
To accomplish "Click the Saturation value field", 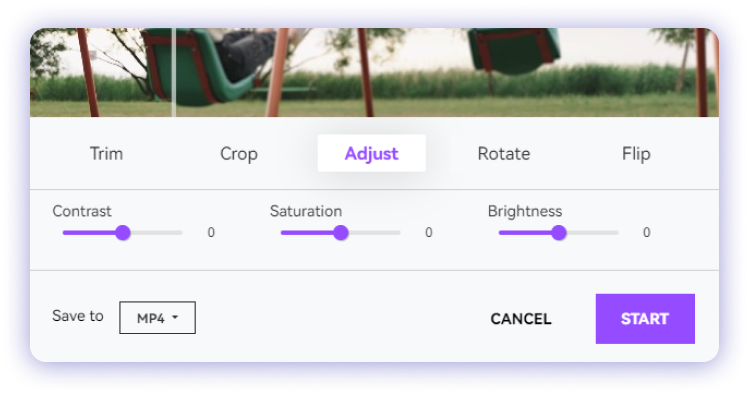I will [x=428, y=233].
